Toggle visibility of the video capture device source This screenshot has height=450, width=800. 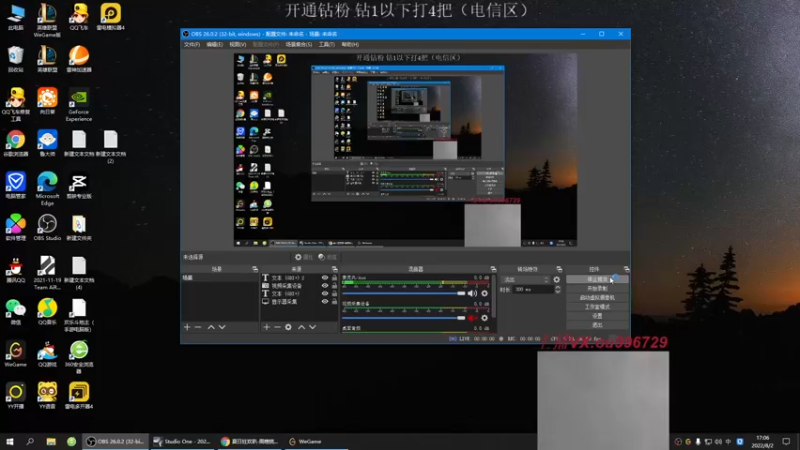324,286
